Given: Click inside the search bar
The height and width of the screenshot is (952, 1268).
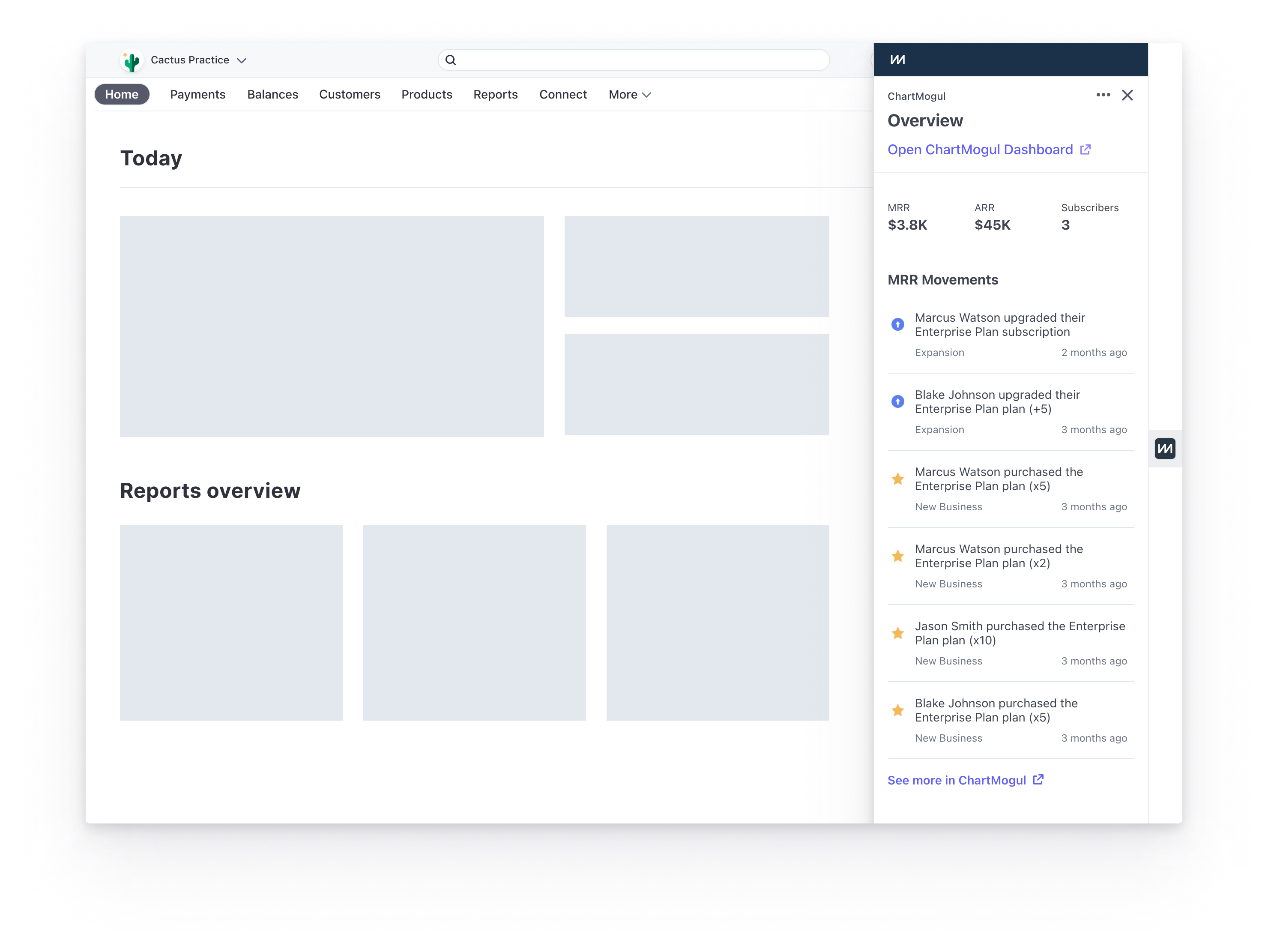Looking at the screenshot, I should click(x=631, y=60).
